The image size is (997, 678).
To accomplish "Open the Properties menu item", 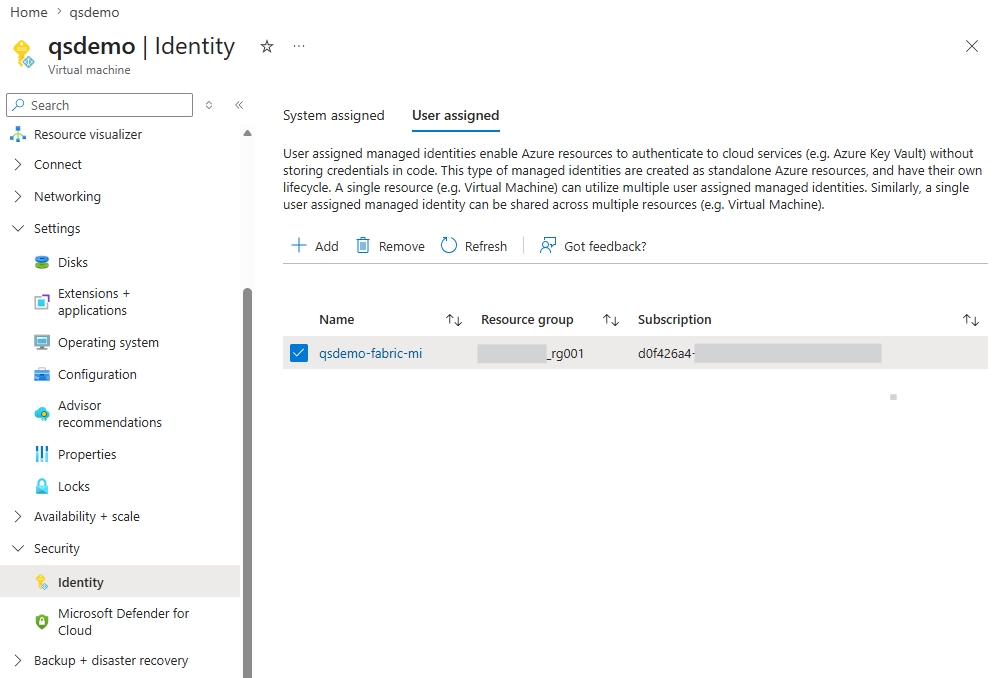I will point(87,454).
